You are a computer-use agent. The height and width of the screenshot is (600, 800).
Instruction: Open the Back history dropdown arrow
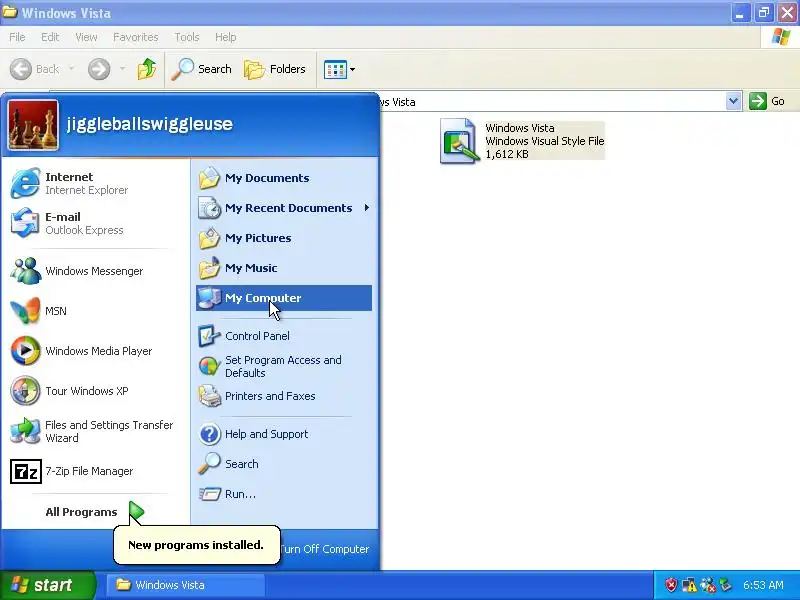coord(71,69)
